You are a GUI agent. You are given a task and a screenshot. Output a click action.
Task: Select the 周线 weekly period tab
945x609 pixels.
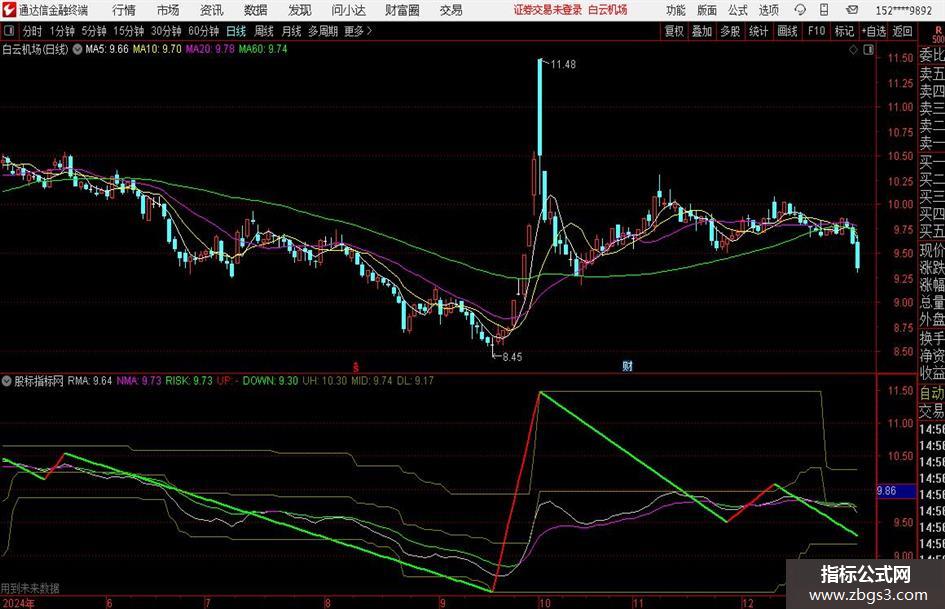tap(263, 31)
